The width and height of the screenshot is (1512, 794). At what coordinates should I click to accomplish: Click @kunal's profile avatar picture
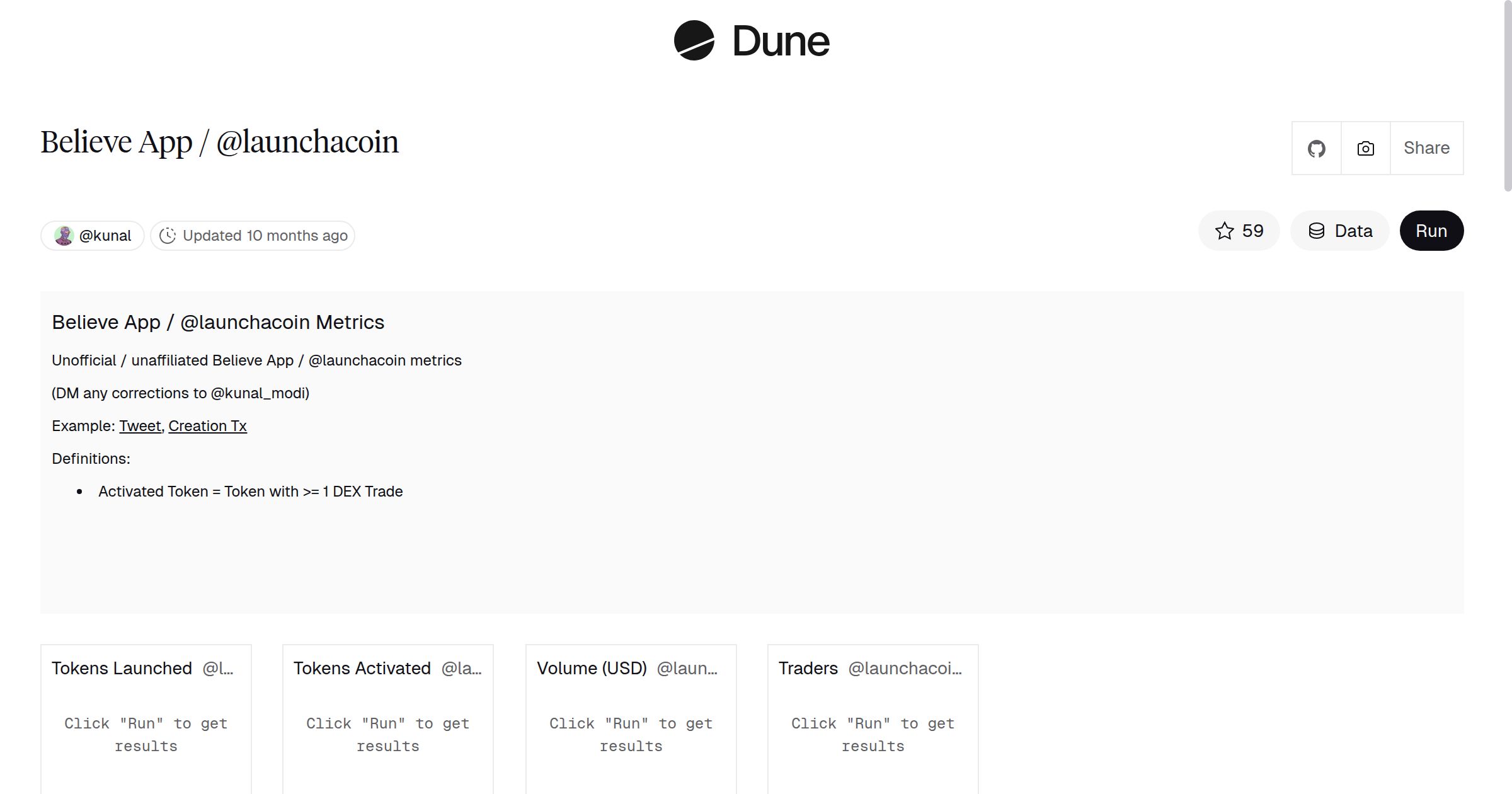tap(65, 235)
